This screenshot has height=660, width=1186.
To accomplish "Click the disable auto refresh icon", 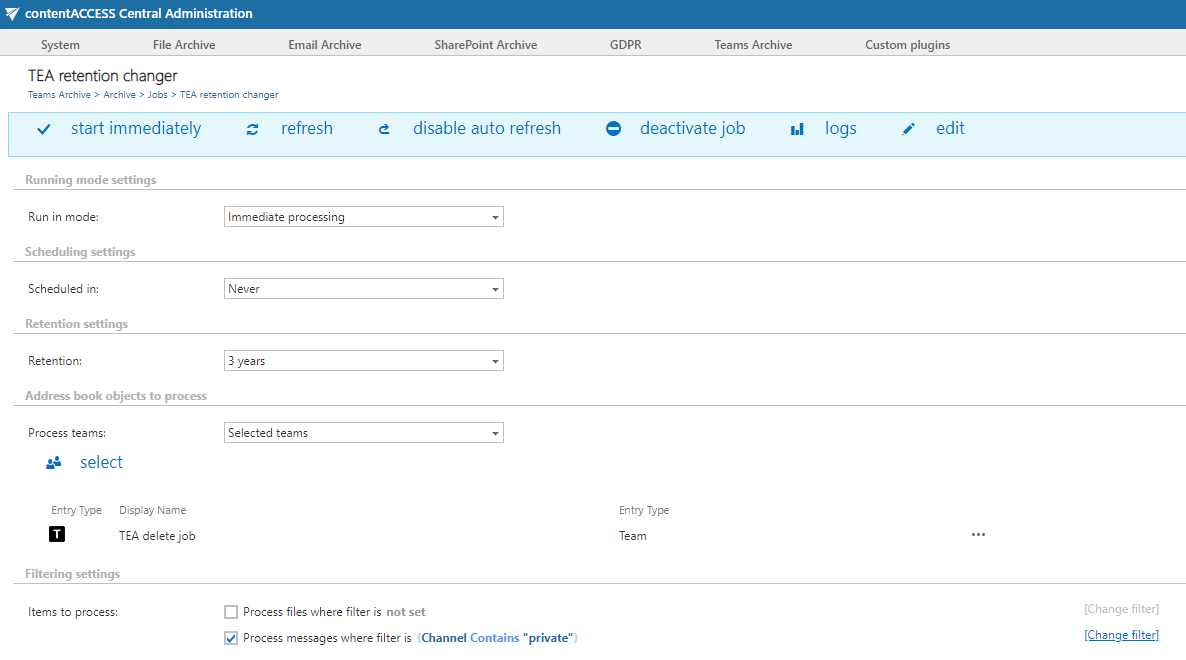I will (x=384, y=129).
